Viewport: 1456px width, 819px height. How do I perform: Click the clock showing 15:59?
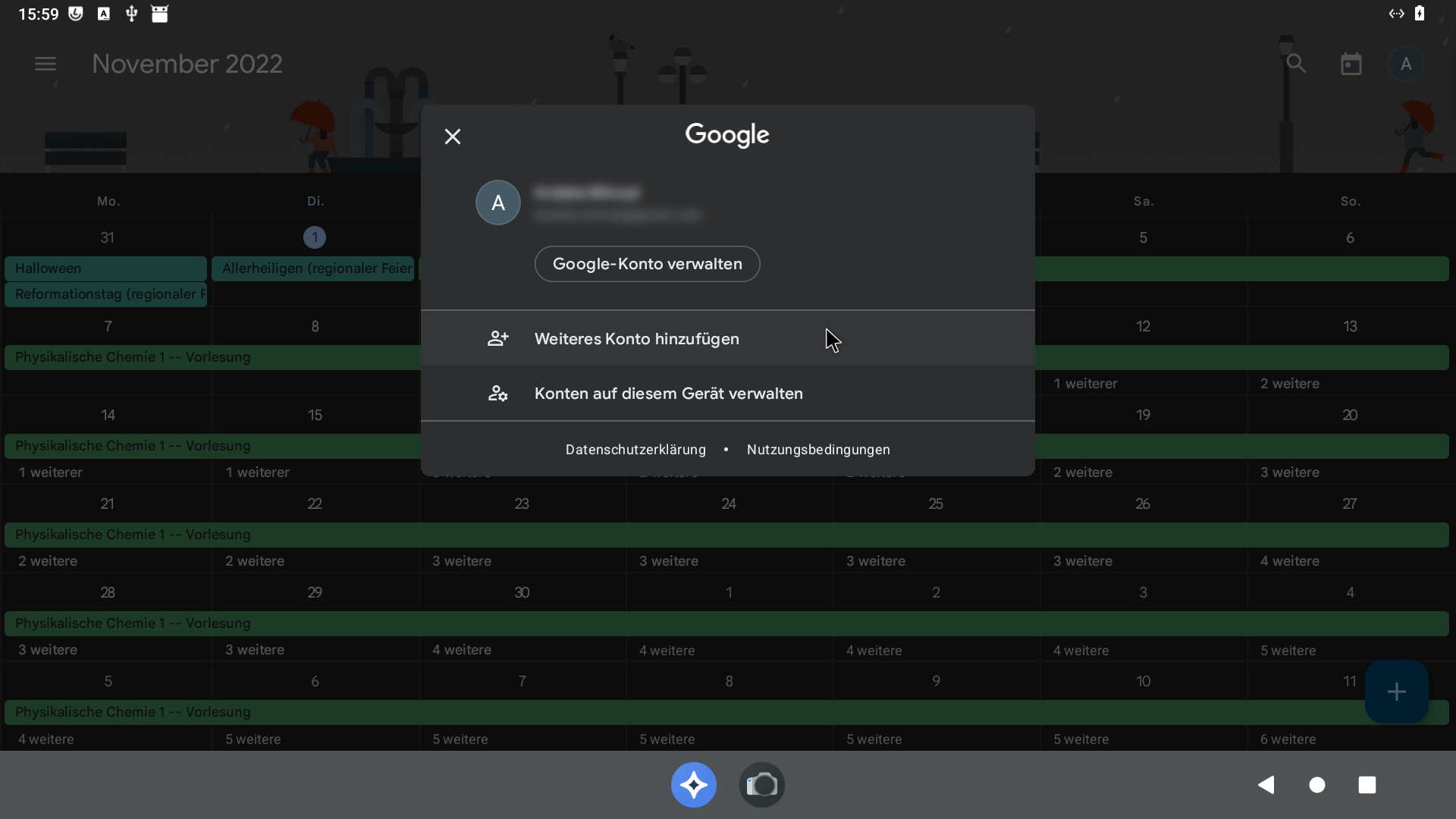click(39, 14)
